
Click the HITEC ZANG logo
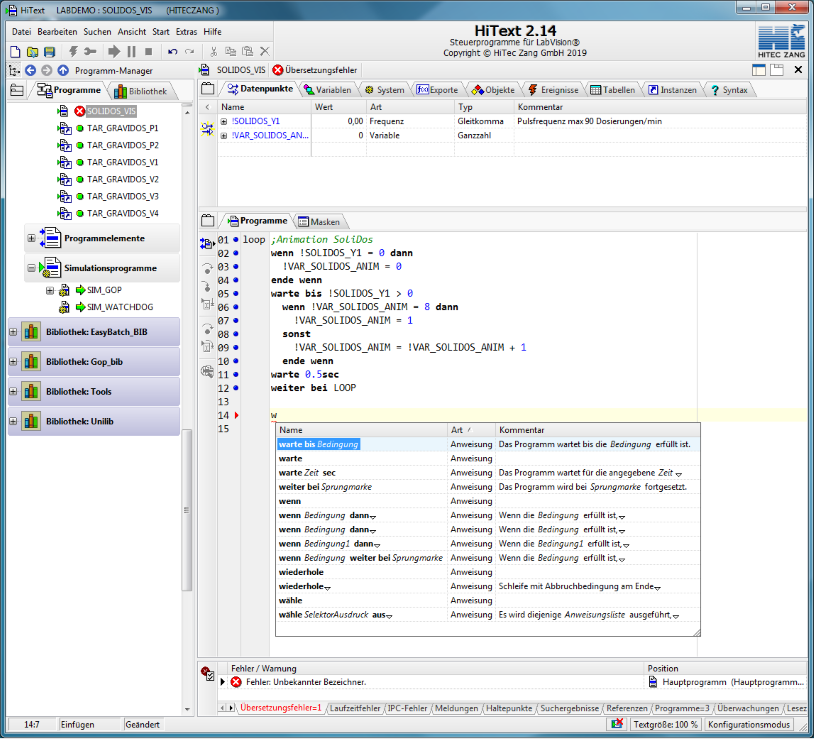[781, 42]
